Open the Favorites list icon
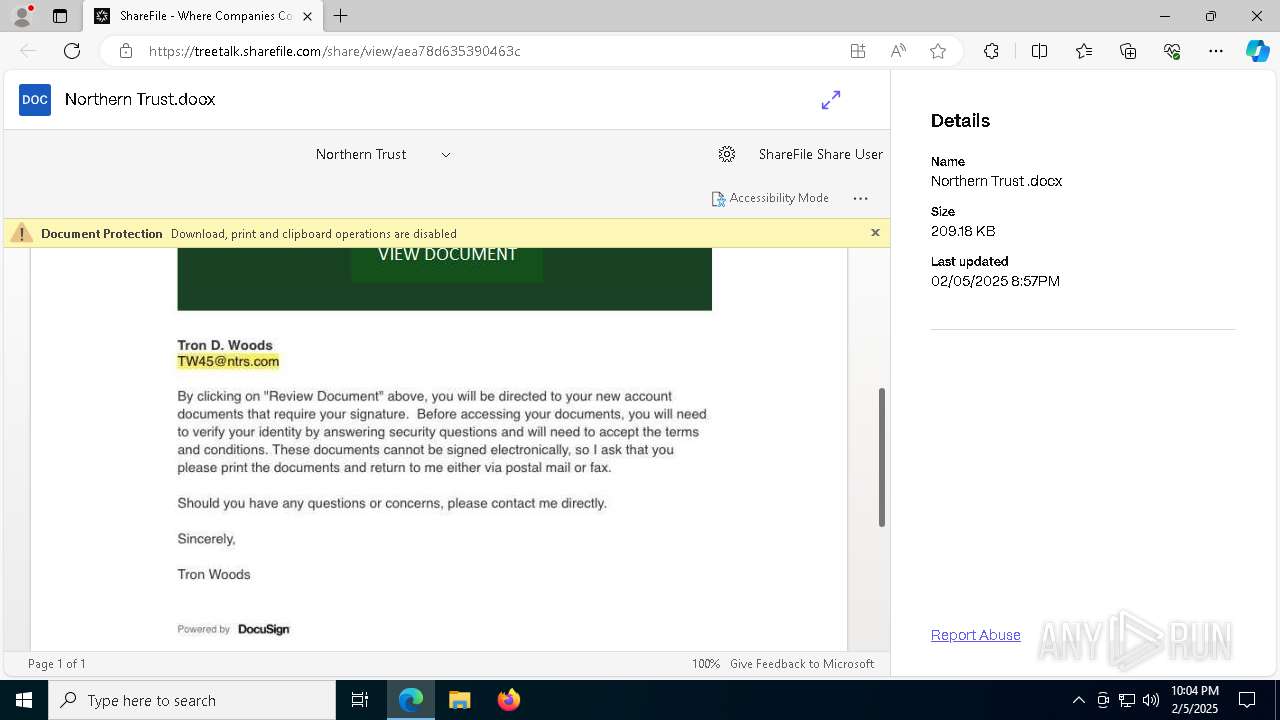The image size is (1280, 720). [x=1084, y=51]
